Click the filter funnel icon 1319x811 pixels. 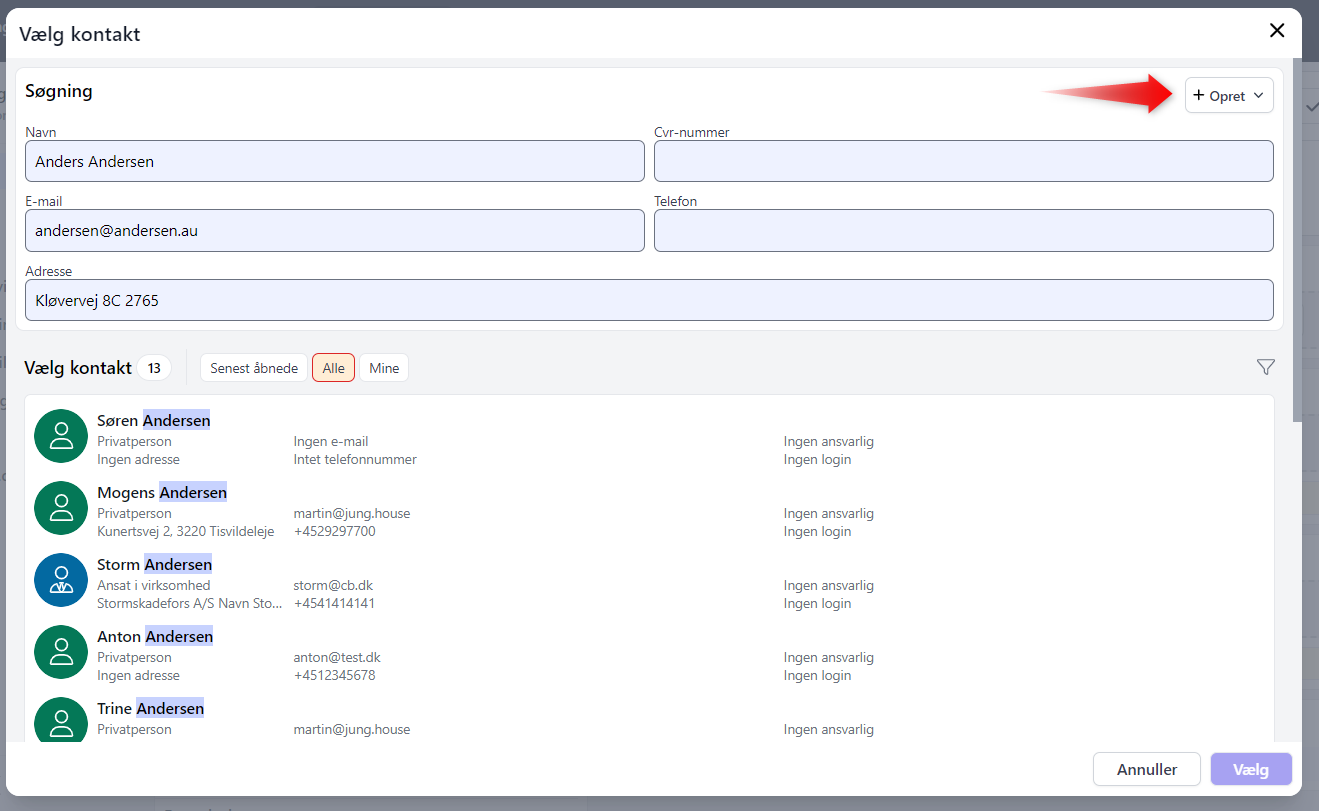tap(1265, 367)
